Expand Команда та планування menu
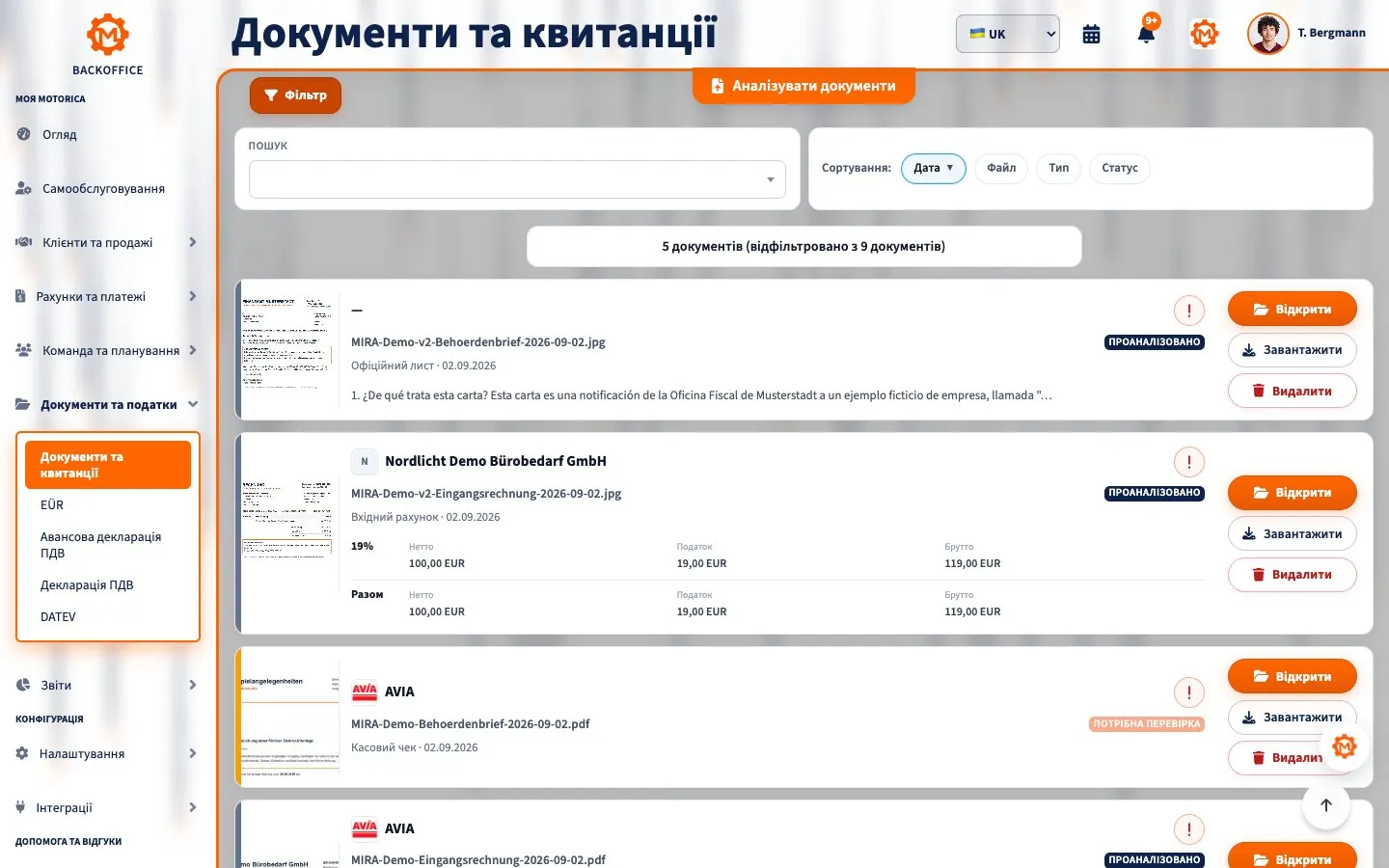 pos(107,350)
